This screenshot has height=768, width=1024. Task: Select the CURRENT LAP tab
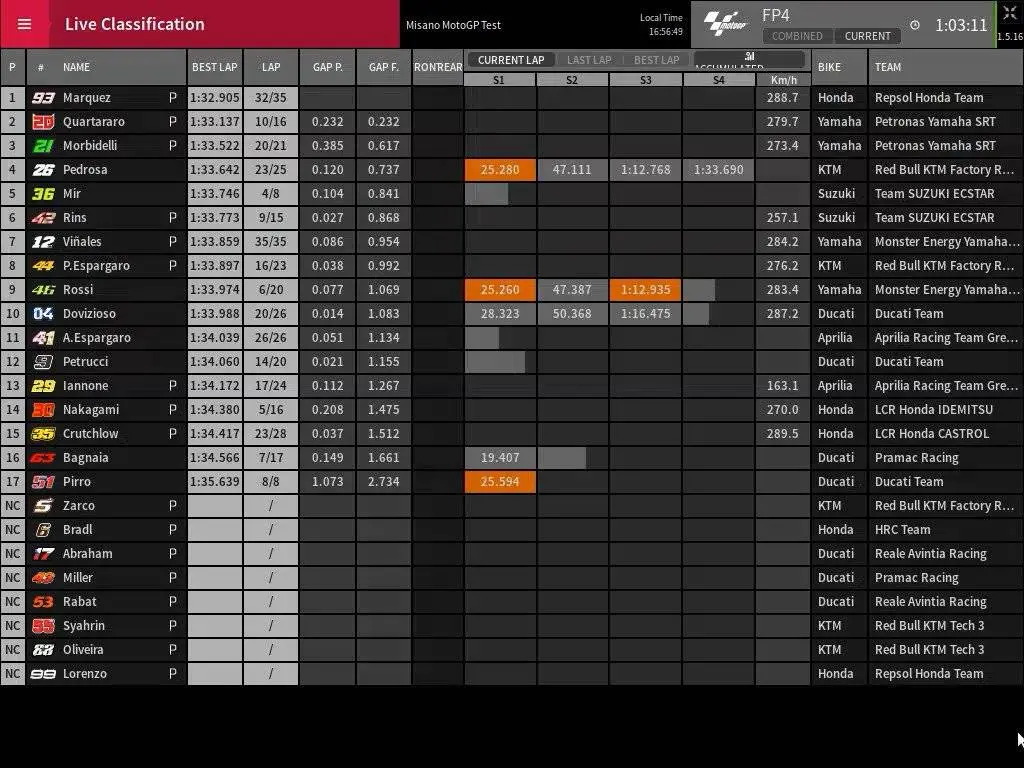click(x=511, y=60)
